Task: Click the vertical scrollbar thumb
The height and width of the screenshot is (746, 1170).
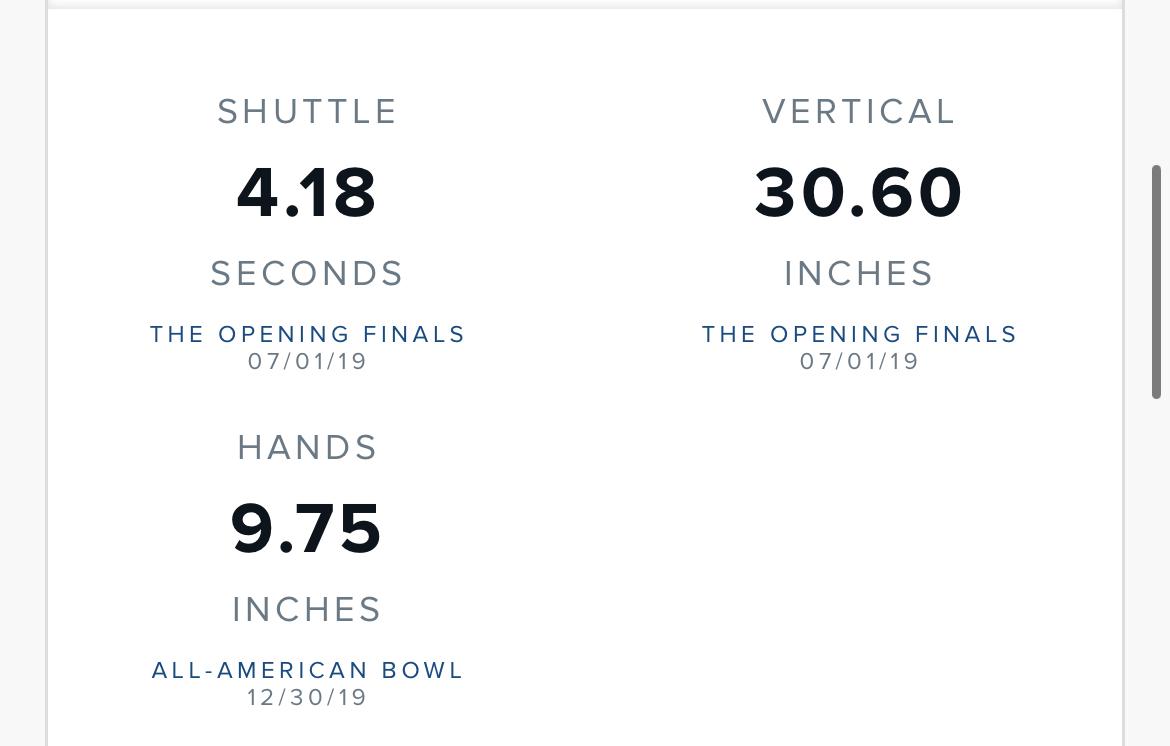Action: coord(1157,282)
